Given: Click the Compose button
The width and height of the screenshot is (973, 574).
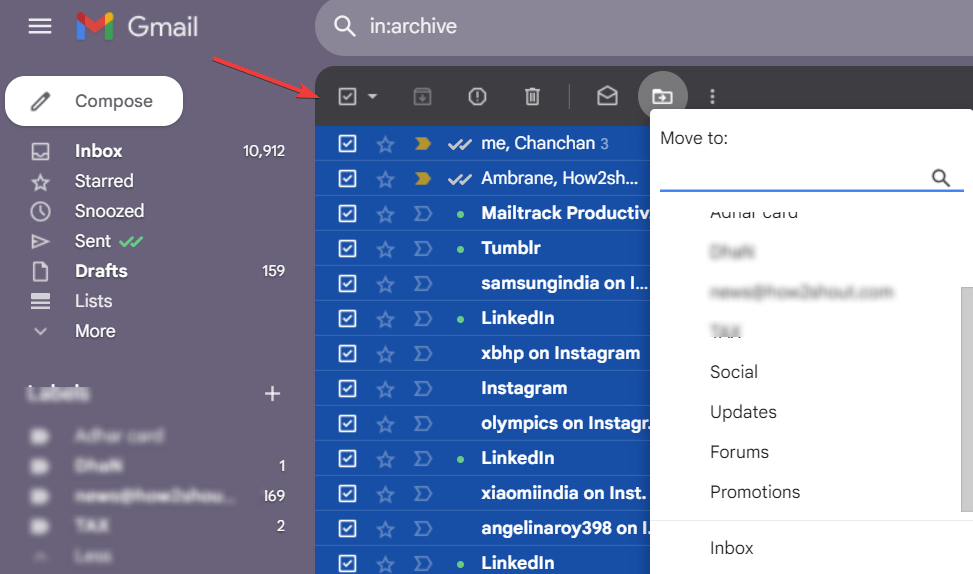Looking at the screenshot, I should coord(94,101).
